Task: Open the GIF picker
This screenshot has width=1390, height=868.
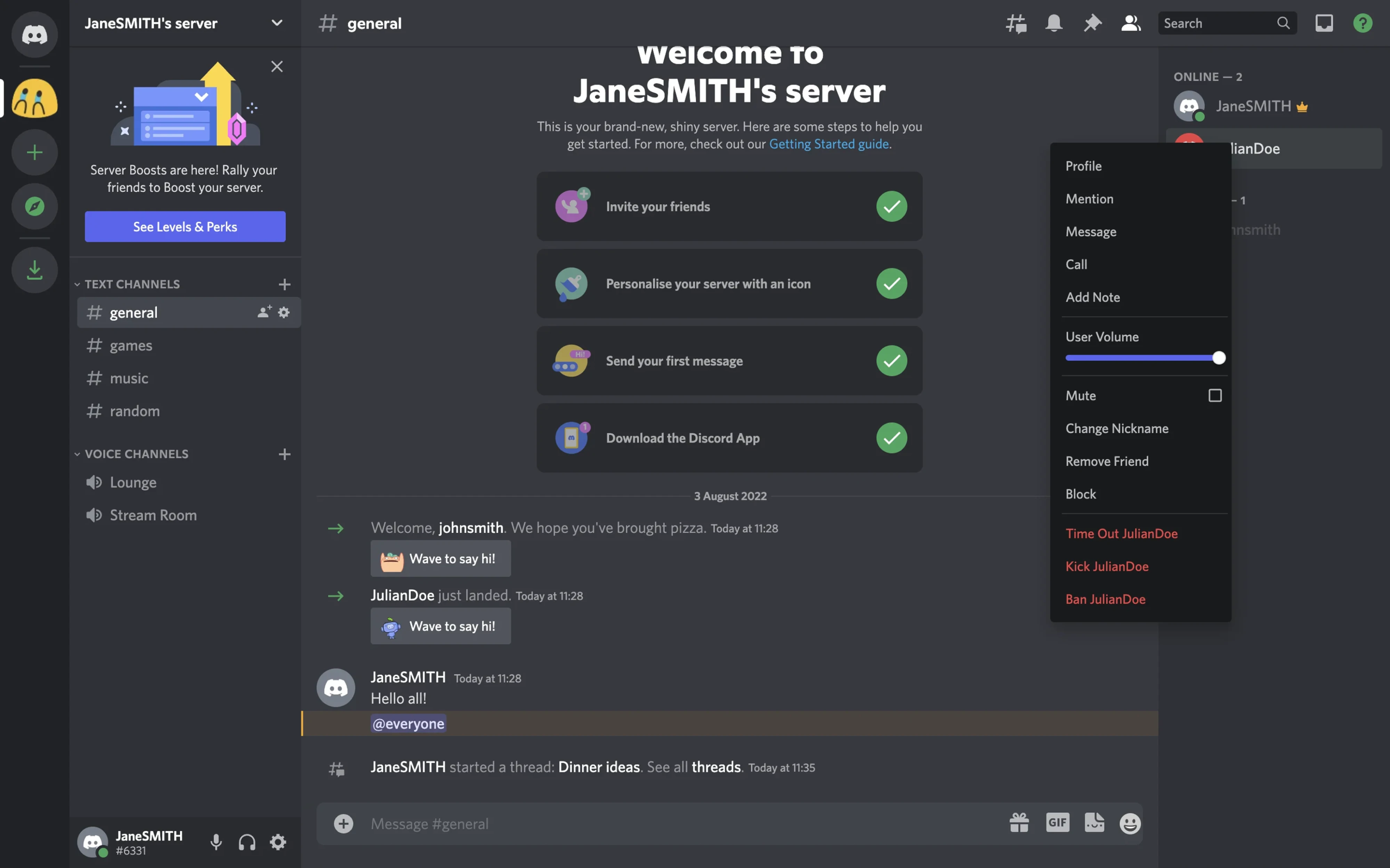Action: [1057, 823]
